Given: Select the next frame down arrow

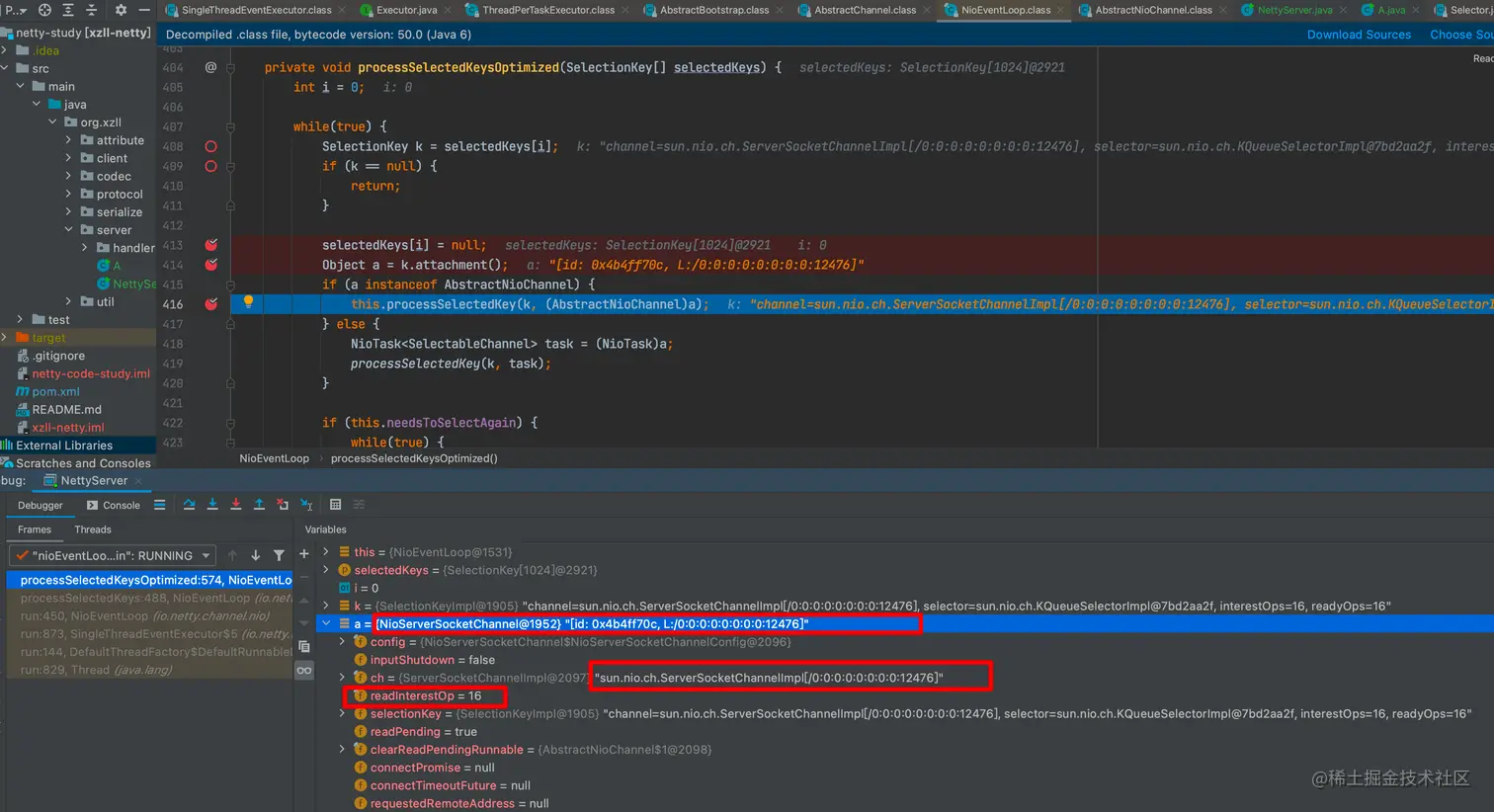Looking at the screenshot, I should [255, 555].
